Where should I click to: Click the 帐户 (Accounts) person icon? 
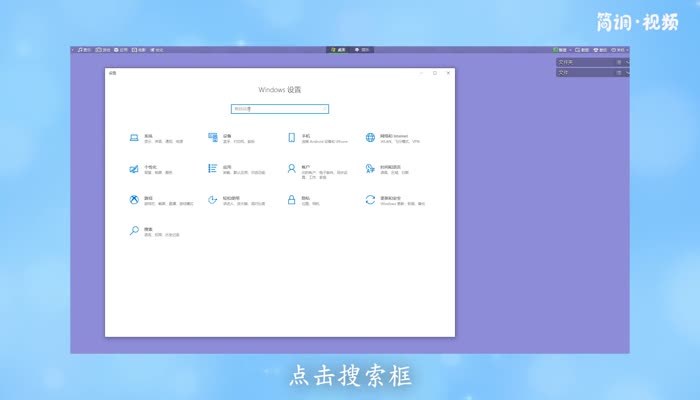click(292, 169)
